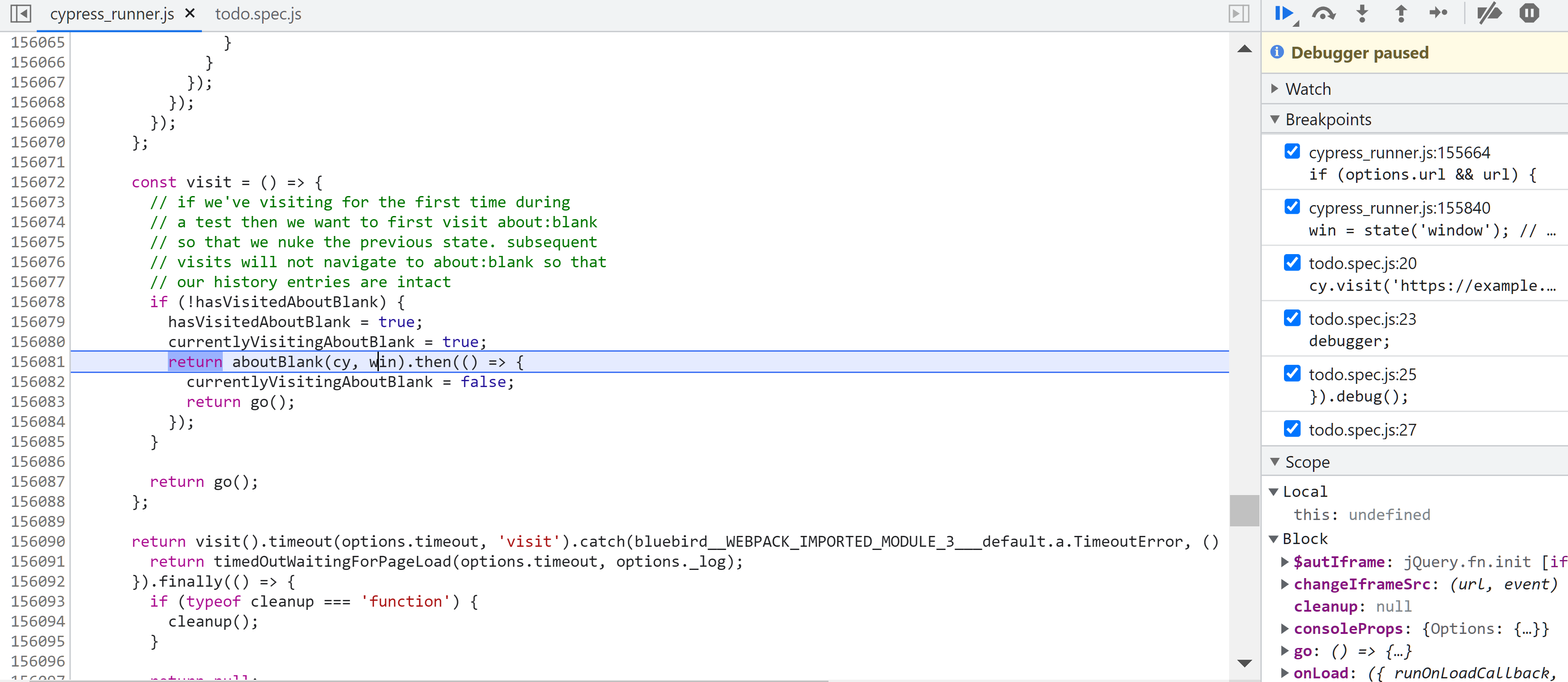Switch to the todo.spec.js tab
This screenshot has width=1568, height=682.
258,14
